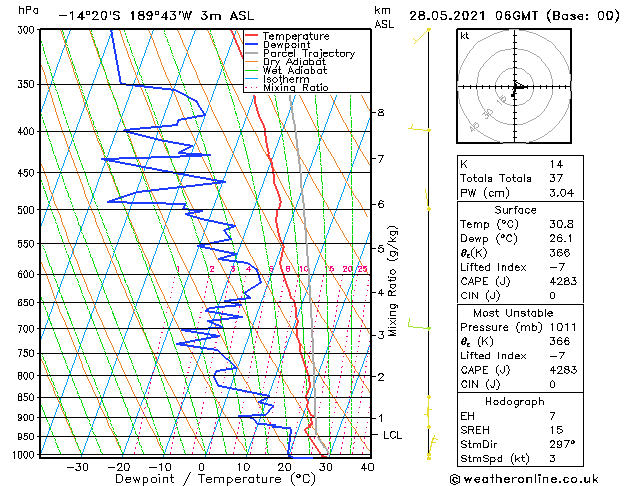Click the -30 temperature axis label
This screenshot has width=629, height=486.
[x=77, y=467]
